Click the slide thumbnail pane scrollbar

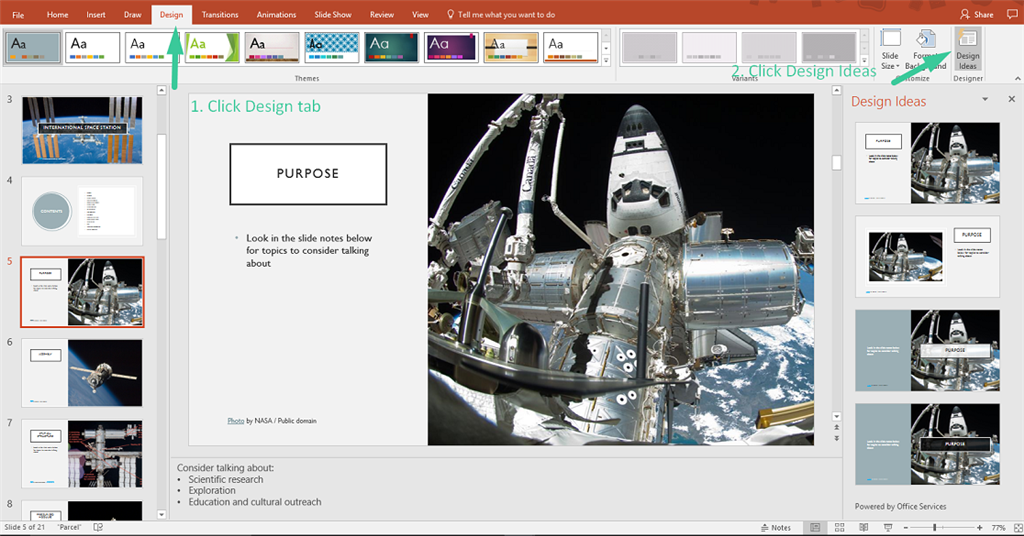[x=161, y=187]
